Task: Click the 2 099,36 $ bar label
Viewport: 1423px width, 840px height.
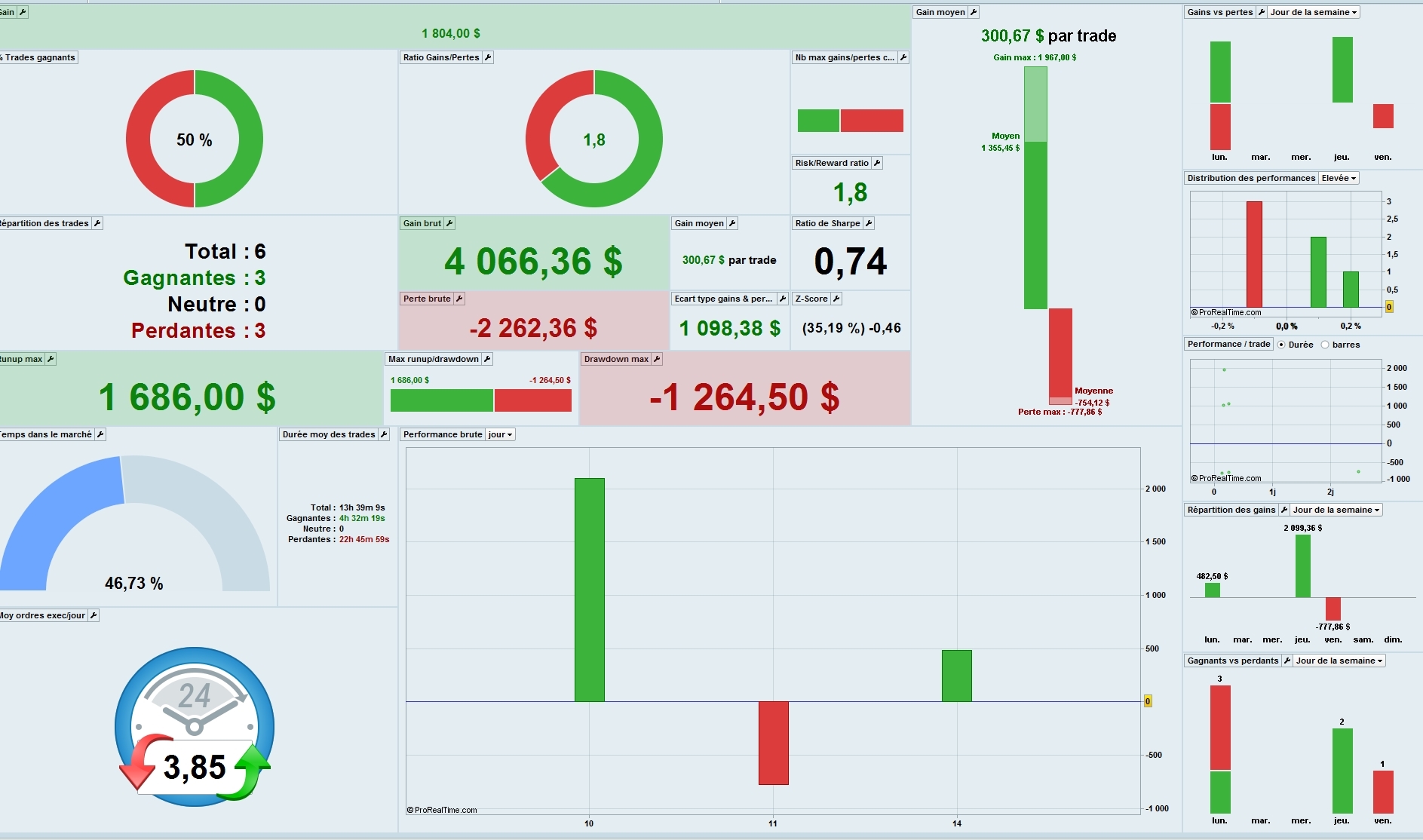Action: click(x=1302, y=528)
